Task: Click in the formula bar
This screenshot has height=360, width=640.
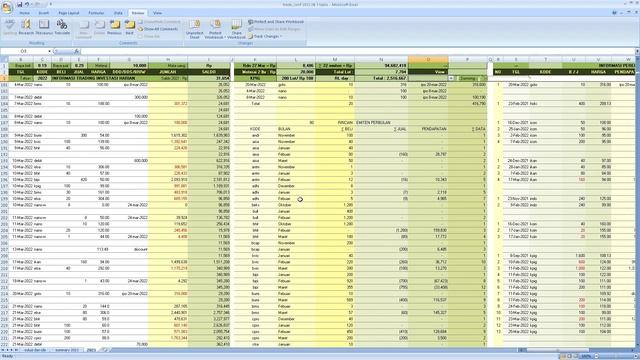Action: 358,51
